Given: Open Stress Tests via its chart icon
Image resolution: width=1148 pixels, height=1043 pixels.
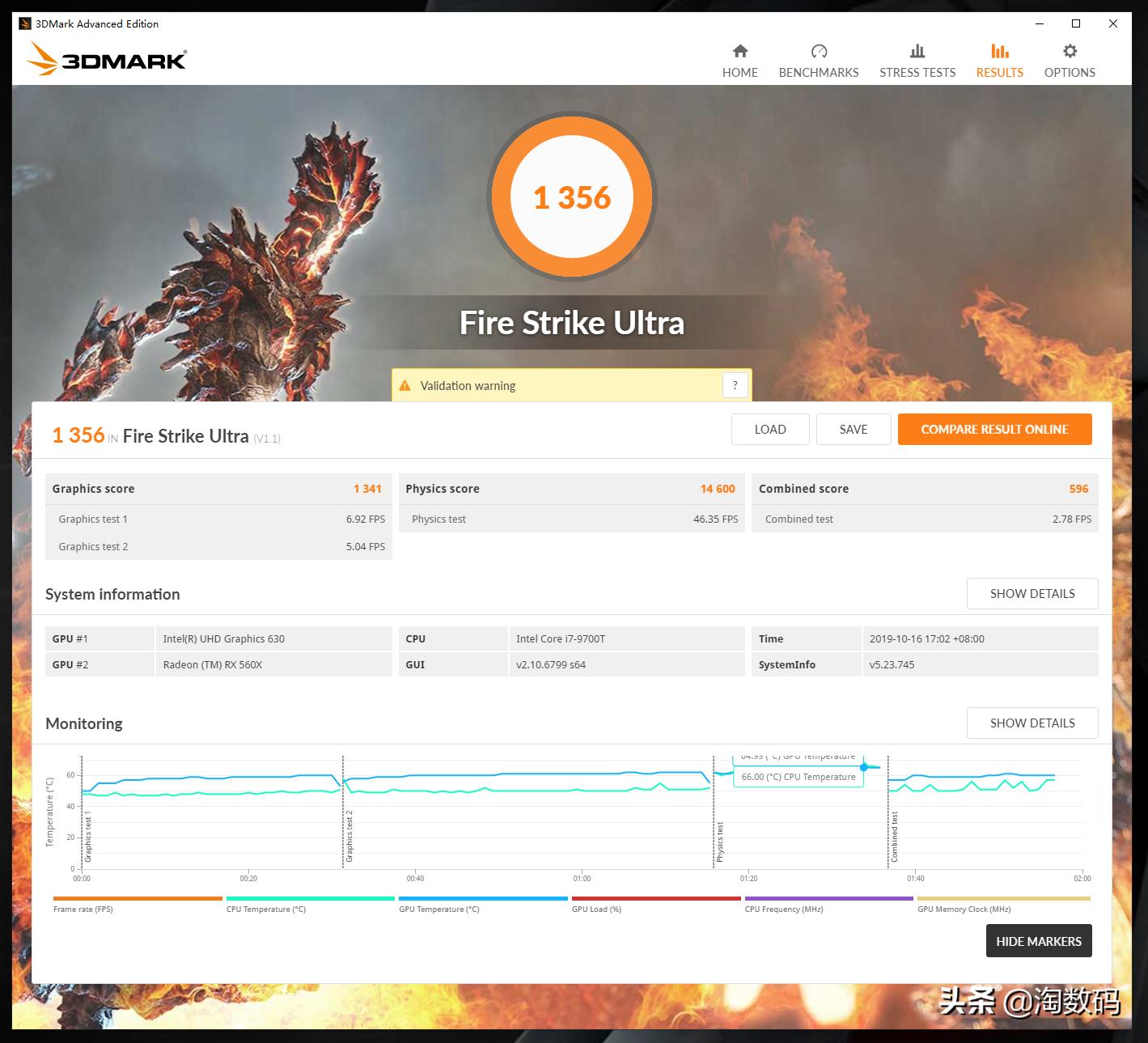Looking at the screenshot, I should point(917,50).
